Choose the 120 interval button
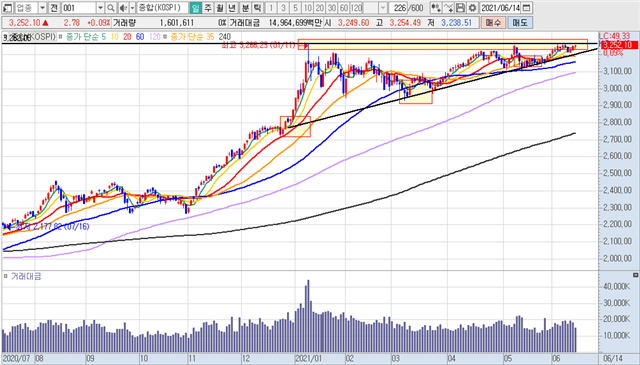 [356, 8]
